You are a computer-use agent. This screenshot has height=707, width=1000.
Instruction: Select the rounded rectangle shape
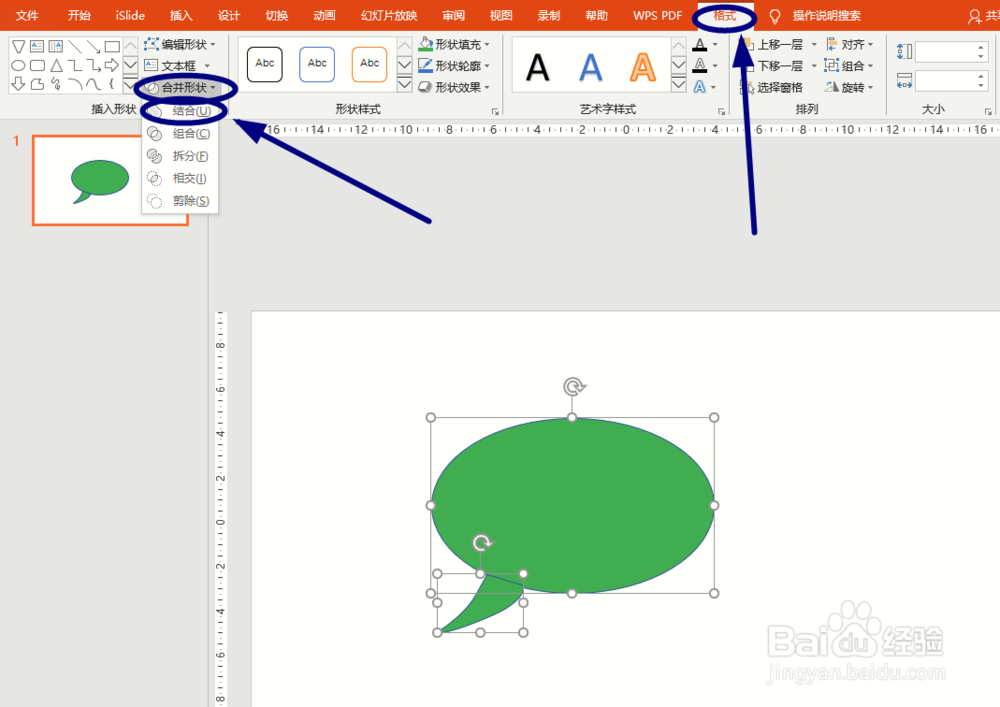point(38,65)
